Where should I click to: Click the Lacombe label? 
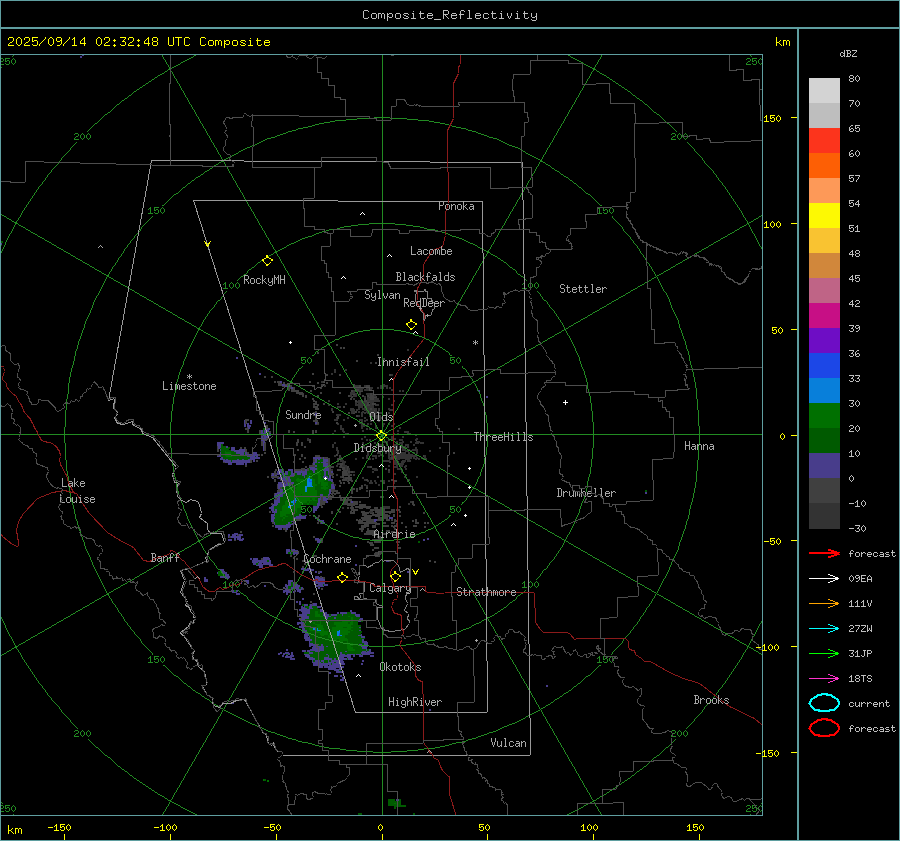[x=431, y=251]
